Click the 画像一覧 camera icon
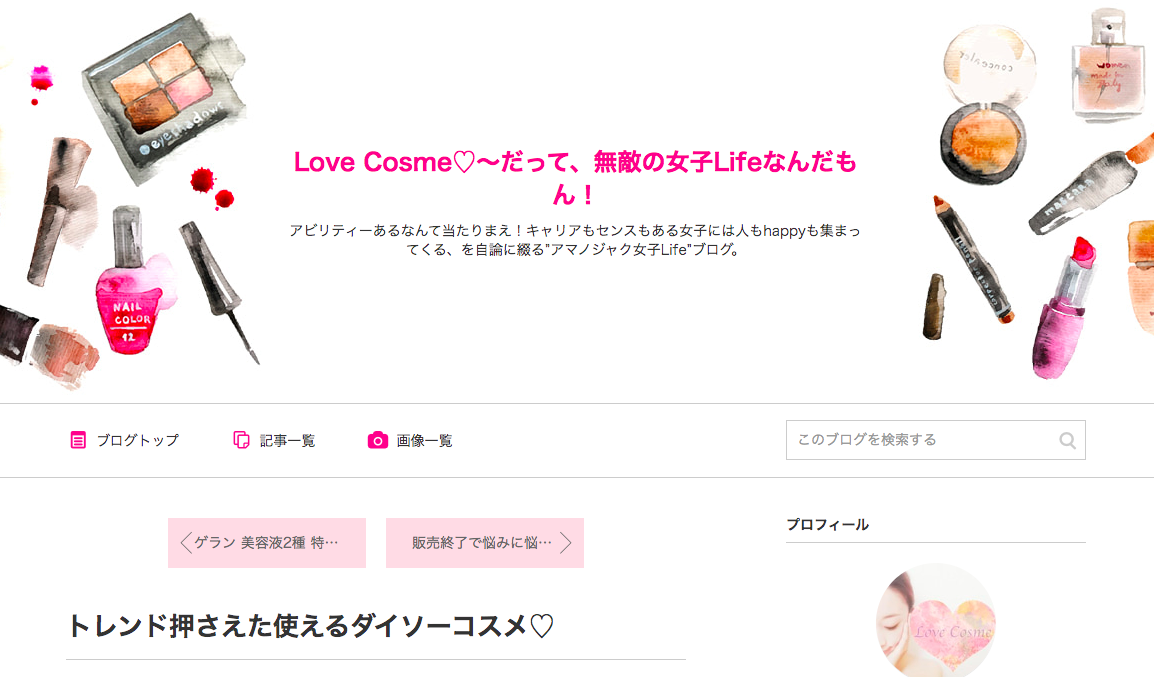This screenshot has height=677, width=1154. tap(378, 440)
